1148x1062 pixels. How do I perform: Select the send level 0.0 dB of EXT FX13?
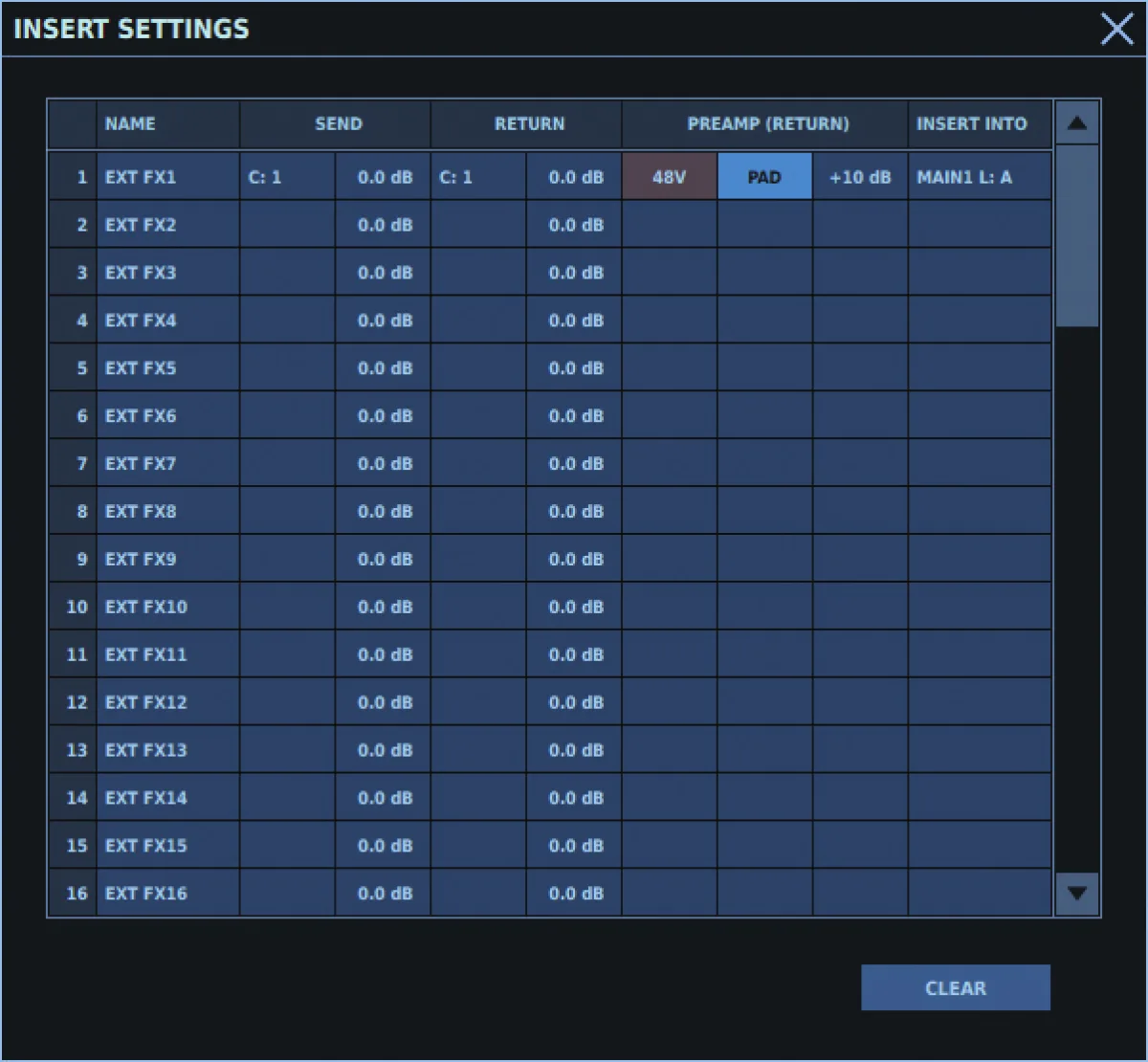(x=383, y=750)
